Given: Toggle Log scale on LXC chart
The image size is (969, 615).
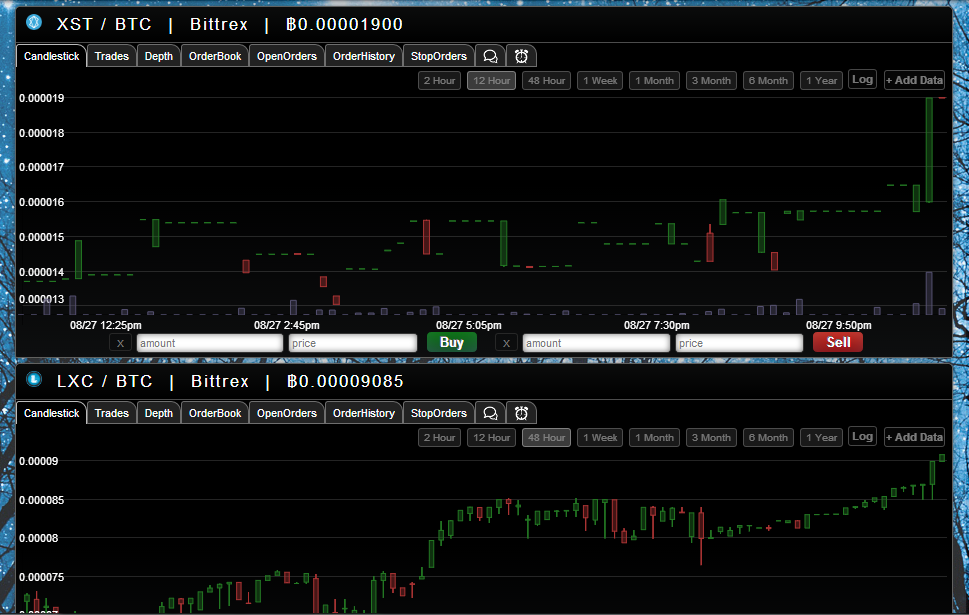Looking at the screenshot, I should click(x=862, y=436).
